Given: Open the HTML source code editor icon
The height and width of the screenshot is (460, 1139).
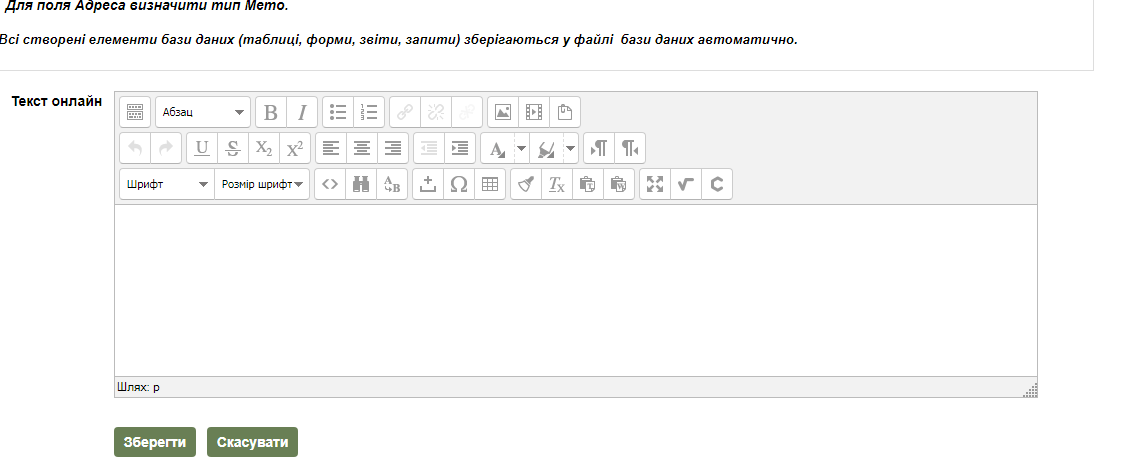Looking at the screenshot, I should 330,185.
